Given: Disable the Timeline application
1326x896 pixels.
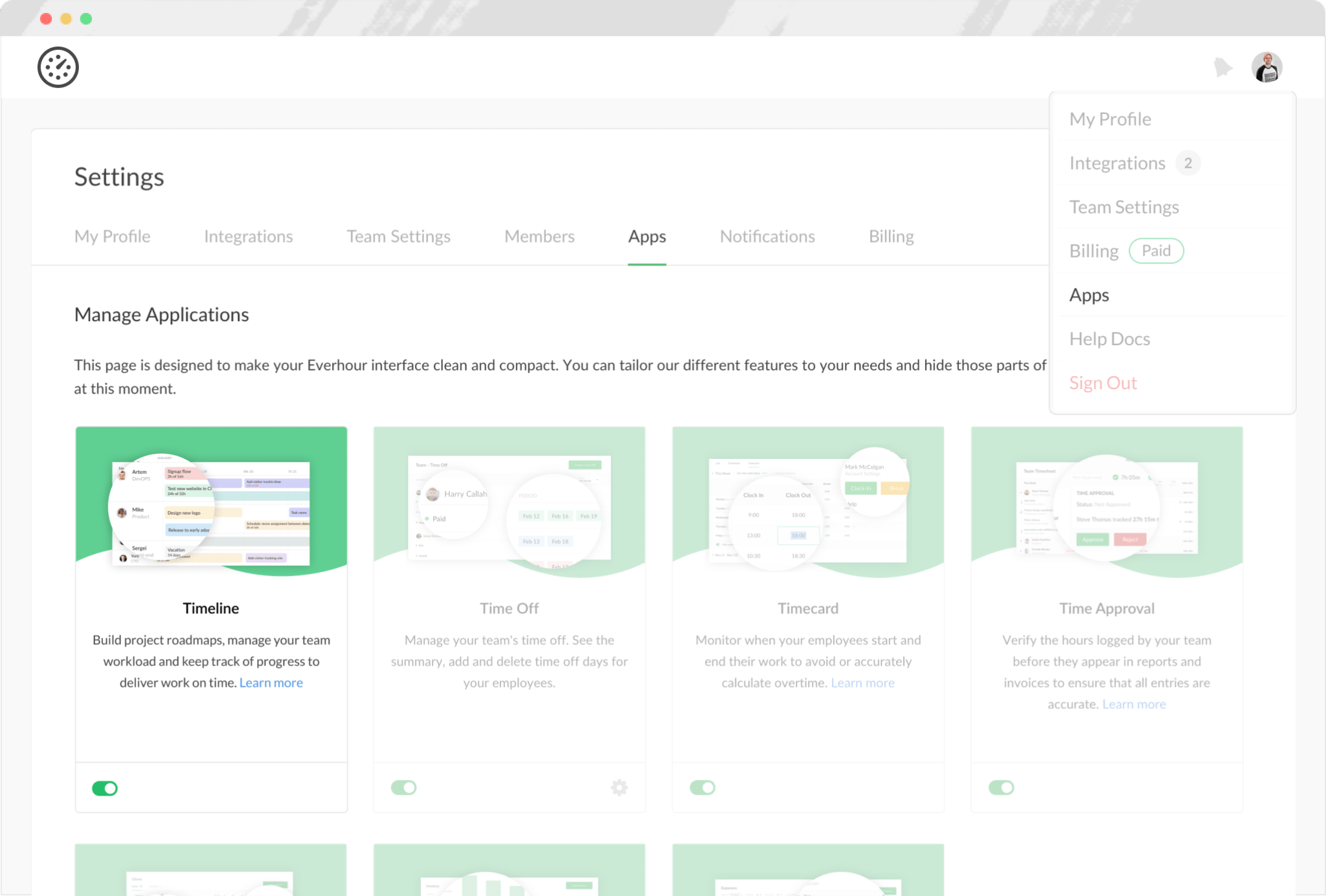Looking at the screenshot, I should point(105,788).
